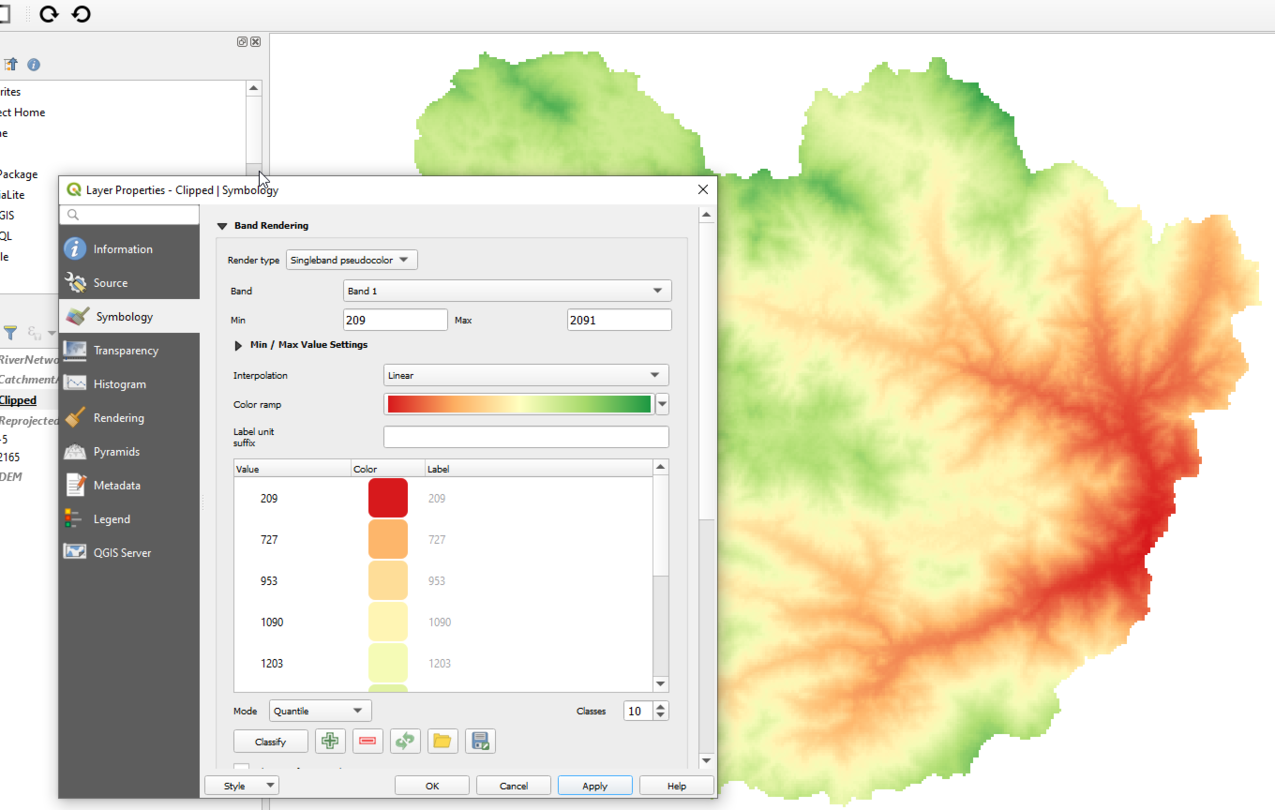Click the green arrows icon beside remove
Image resolution: width=1275 pixels, height=810 pixels.
405,741
